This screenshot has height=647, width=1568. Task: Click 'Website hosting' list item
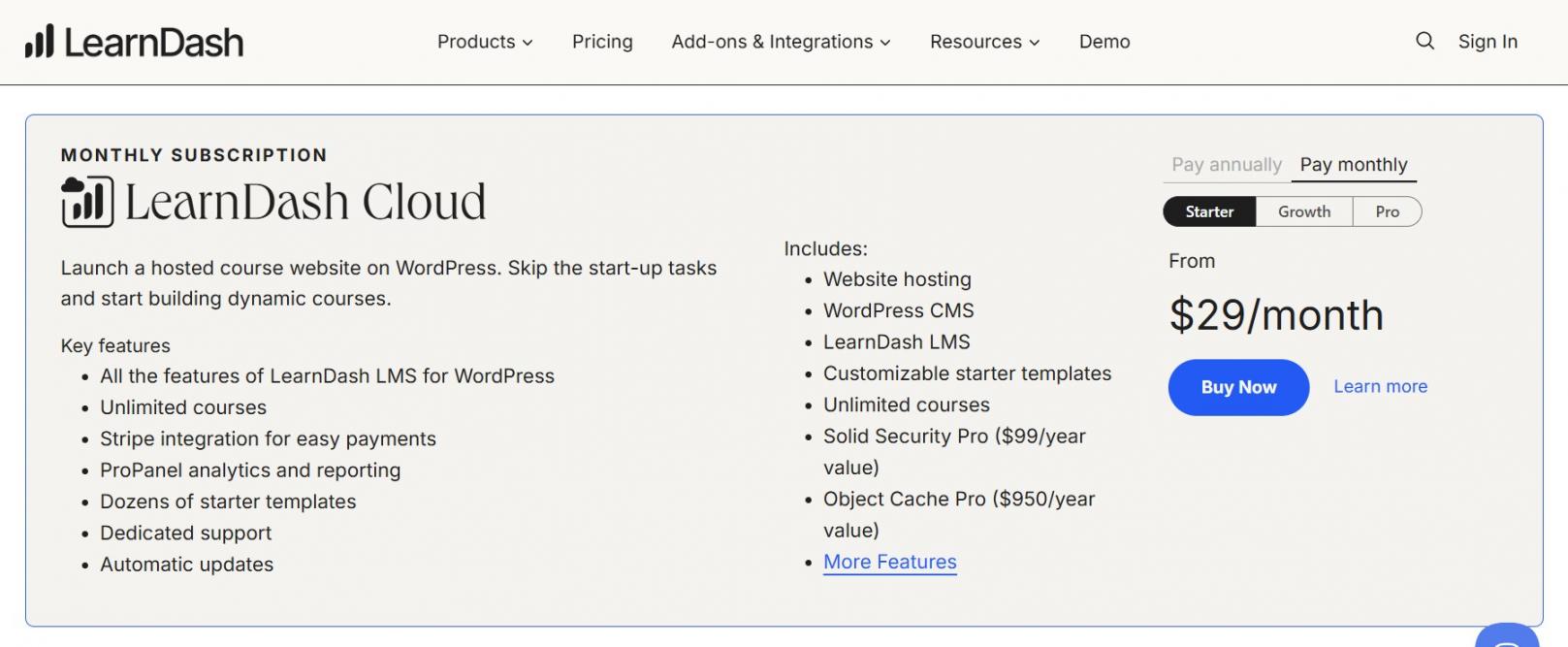pos(897,279)
